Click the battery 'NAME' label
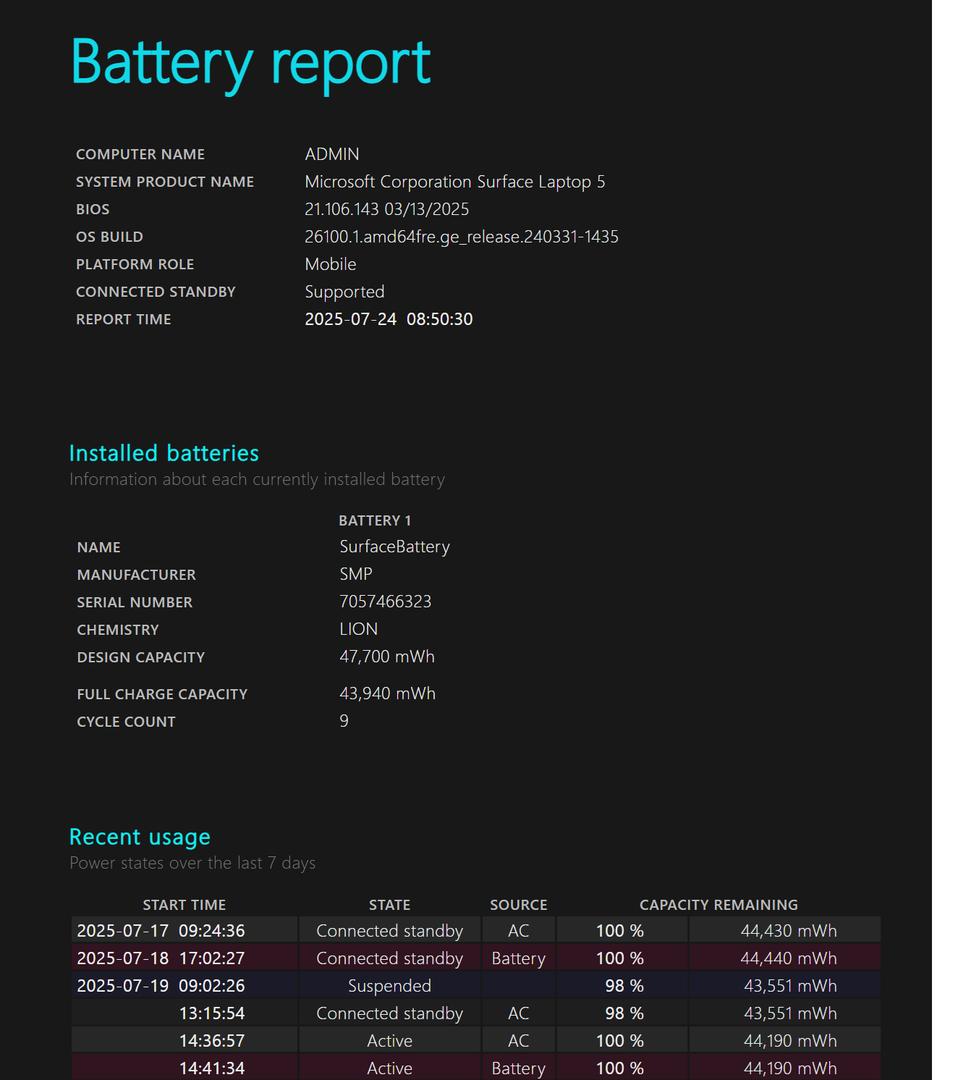This screenshot has width=979, height=1080. click(x=99, y=548)
